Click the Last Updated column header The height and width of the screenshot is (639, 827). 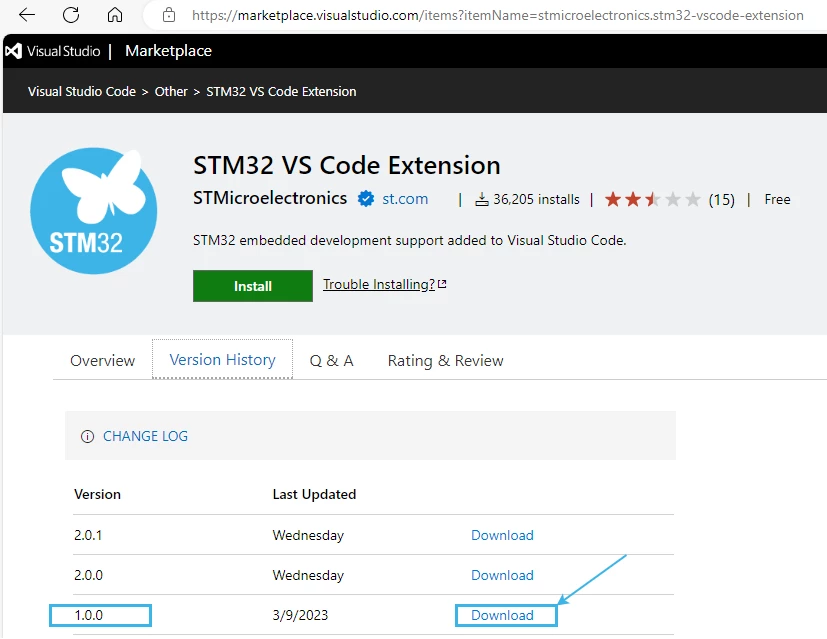(314, 494)
